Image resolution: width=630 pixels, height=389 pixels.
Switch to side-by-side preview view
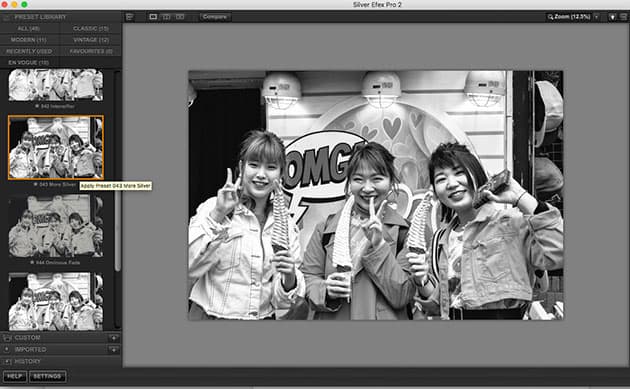click(180, 17)
